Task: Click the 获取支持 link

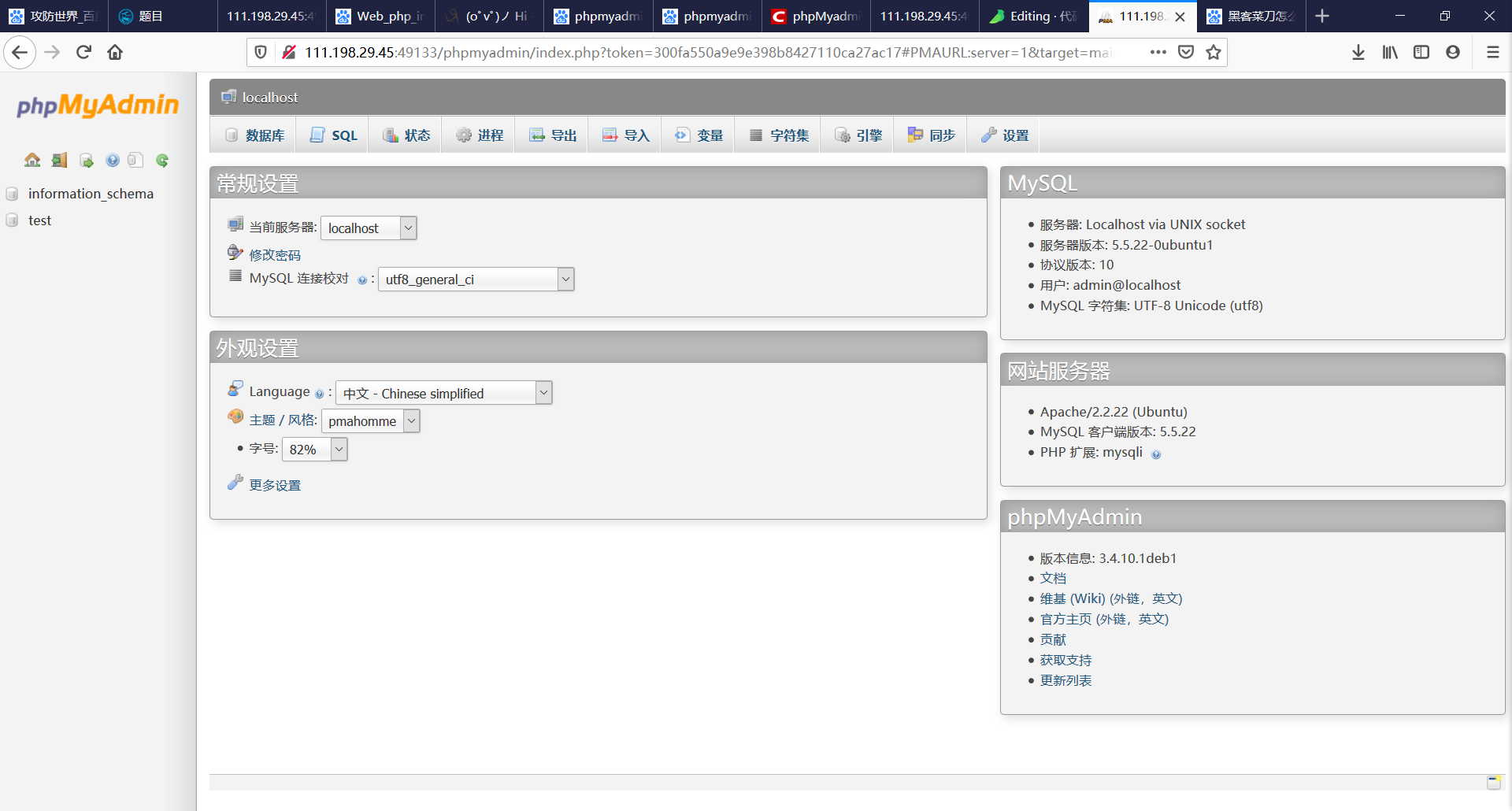Action: (1065, 661)
